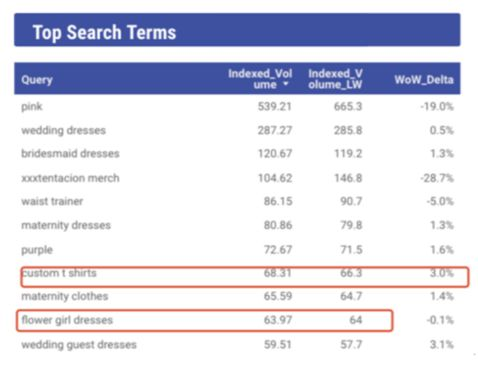
Task: Click the Indexed_Volume sort arrow icon
Action: click(285, 84)
